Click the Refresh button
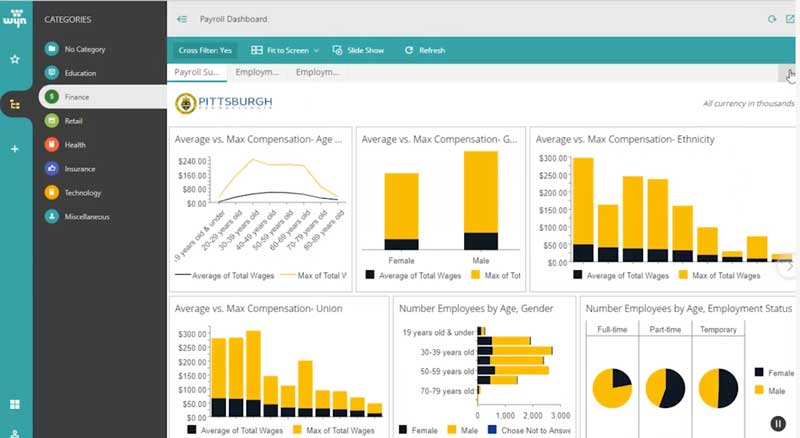Viewport: 800px width, 438px height. pyautogui.click(x=425, y=50)
